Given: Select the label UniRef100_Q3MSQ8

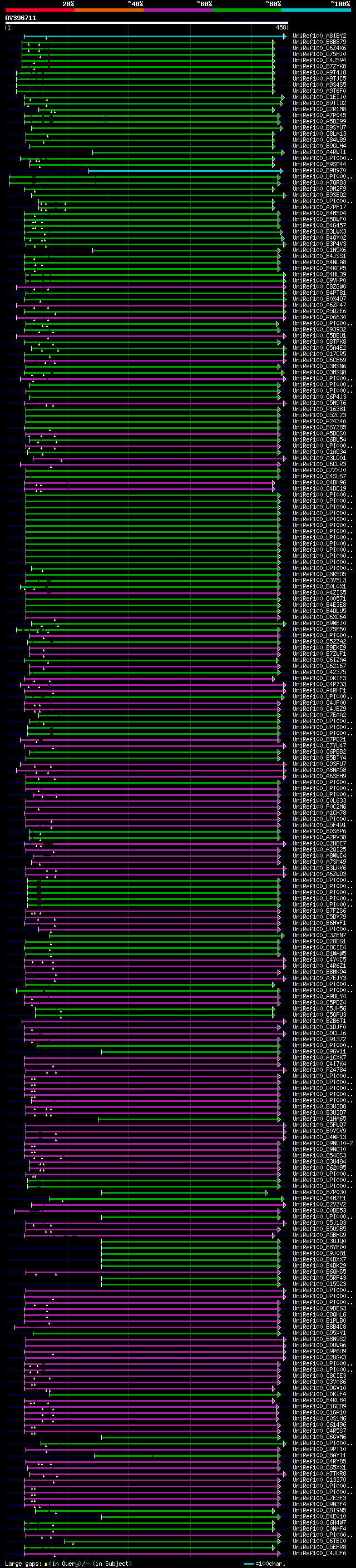Looking at the screenshot, I should point(319,373).
